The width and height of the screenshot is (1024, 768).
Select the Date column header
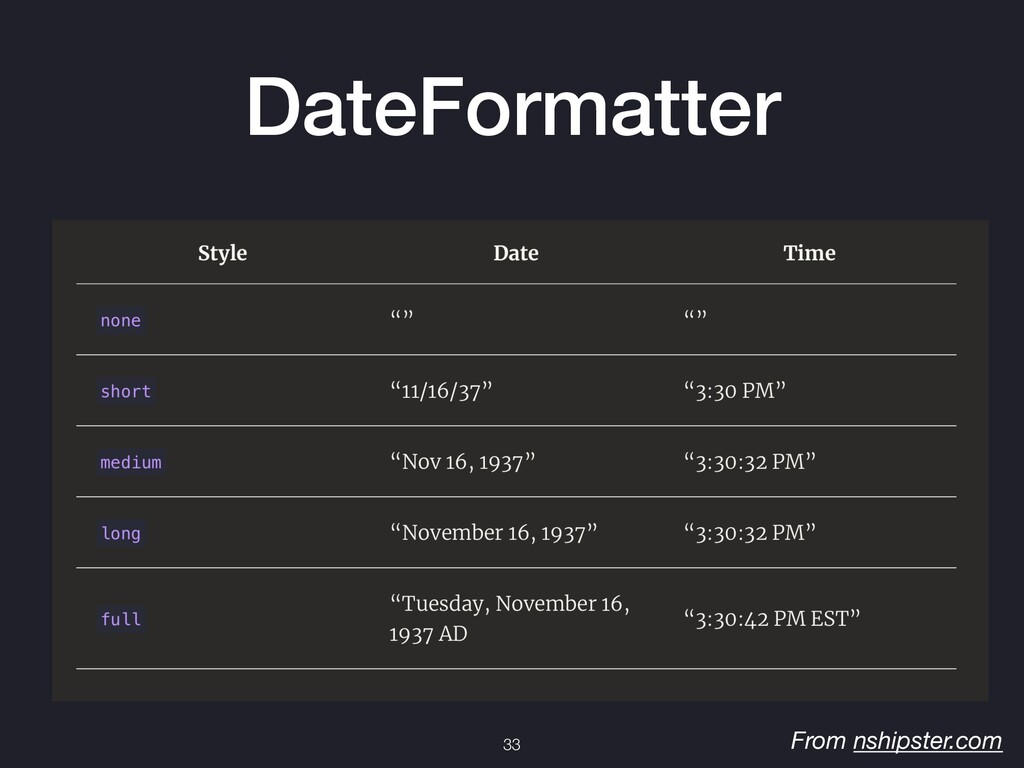coord(516,253)
